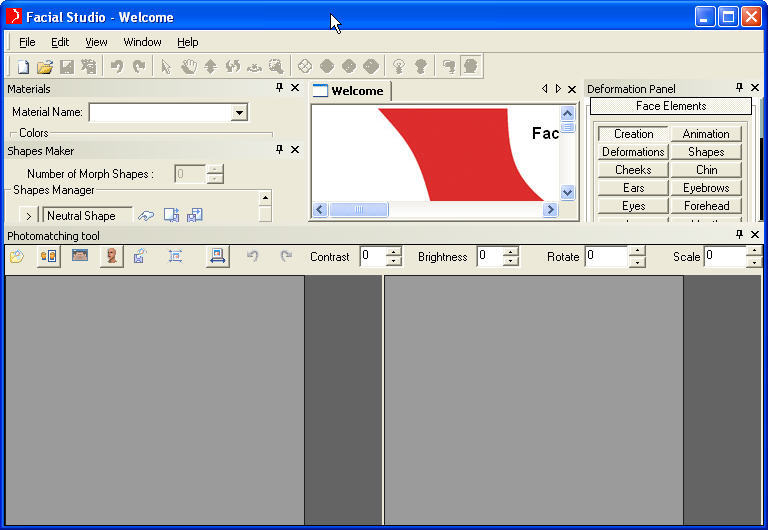Image resolution: width=768 pixels, height=530 pixels.
Task: Decrease Brightness with the down stepper
Action: pos(510,262)
